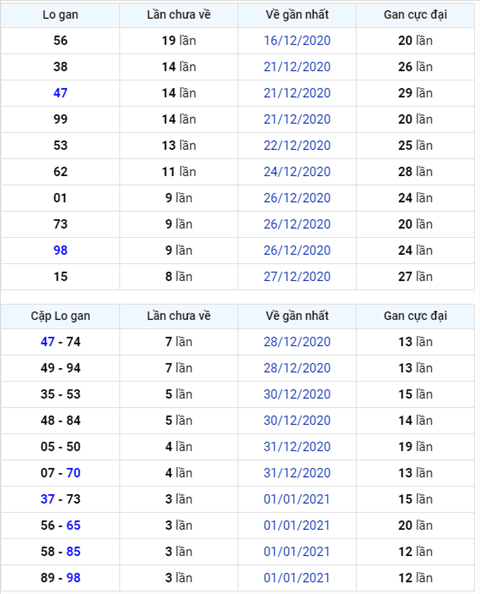Open 28/12/2020 date for pair 49 - 94
The height and width of the screenshot is (594, 480).
click(x=297, y=368)
